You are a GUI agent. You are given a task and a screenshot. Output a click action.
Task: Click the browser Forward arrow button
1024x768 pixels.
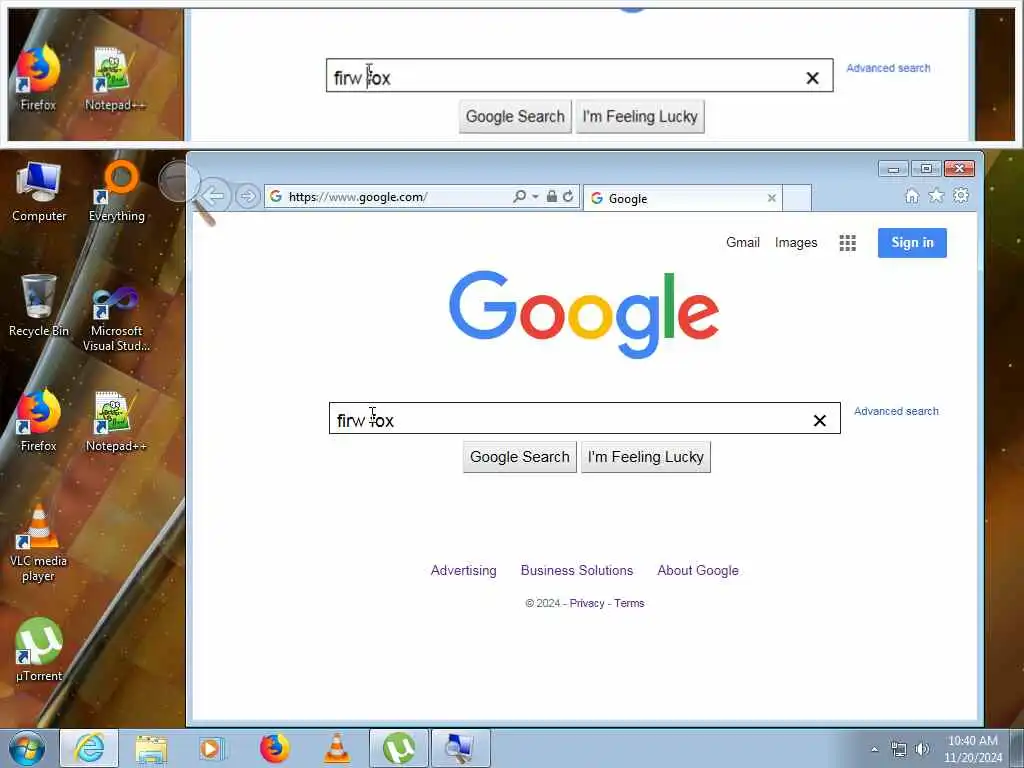247,196
